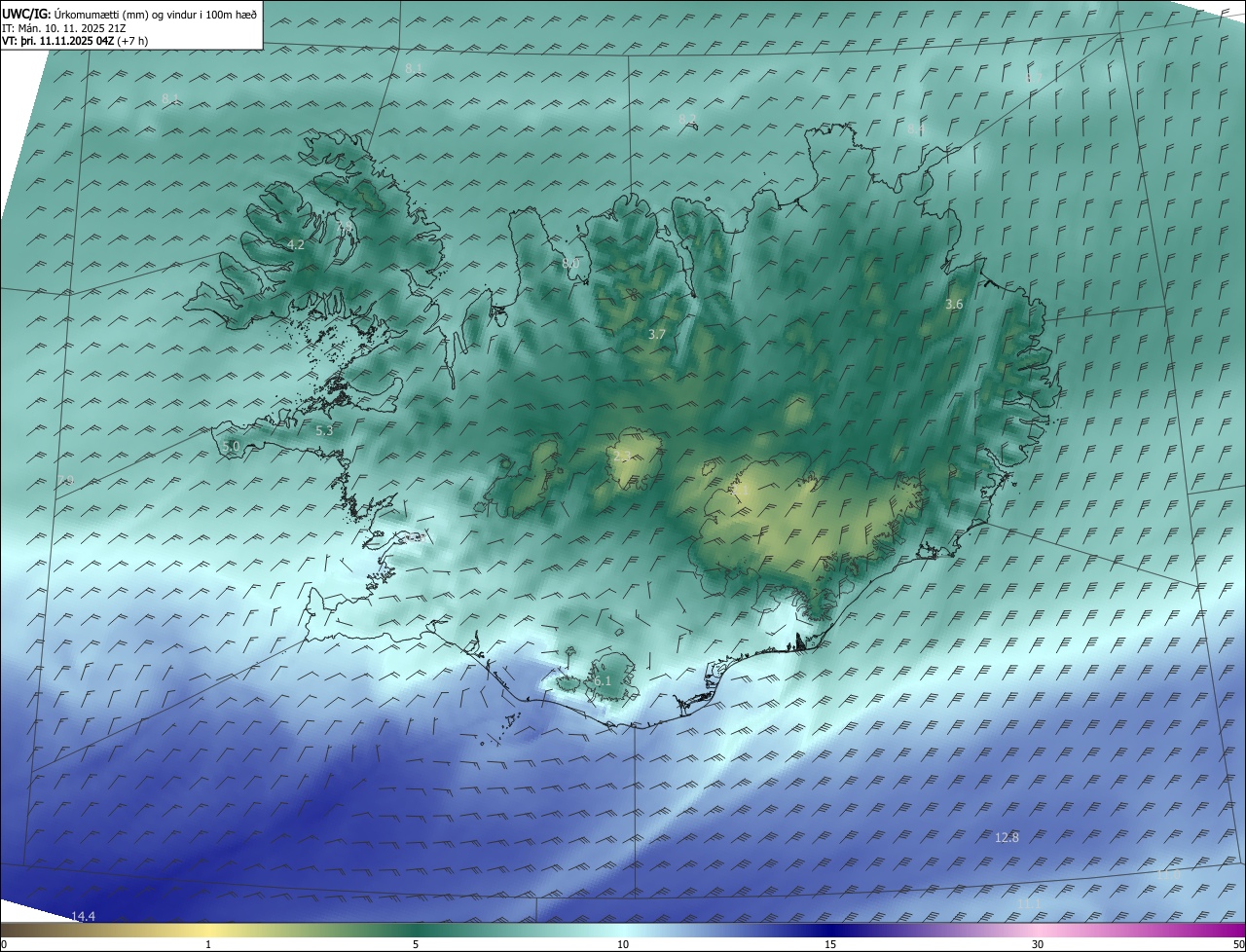Click the 6.1 value on the southern glacier
This screenshot has width=1246, height=952.
click(x=603, y=681)
